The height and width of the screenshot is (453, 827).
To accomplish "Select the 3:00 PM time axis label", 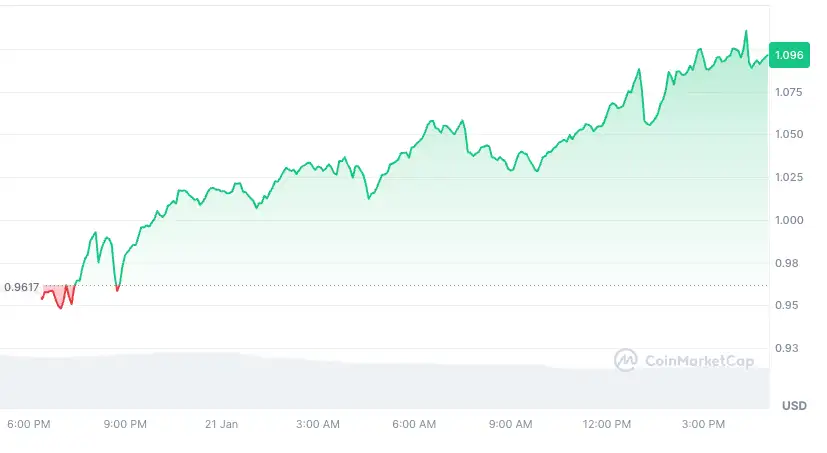I will tap(703, 424).
